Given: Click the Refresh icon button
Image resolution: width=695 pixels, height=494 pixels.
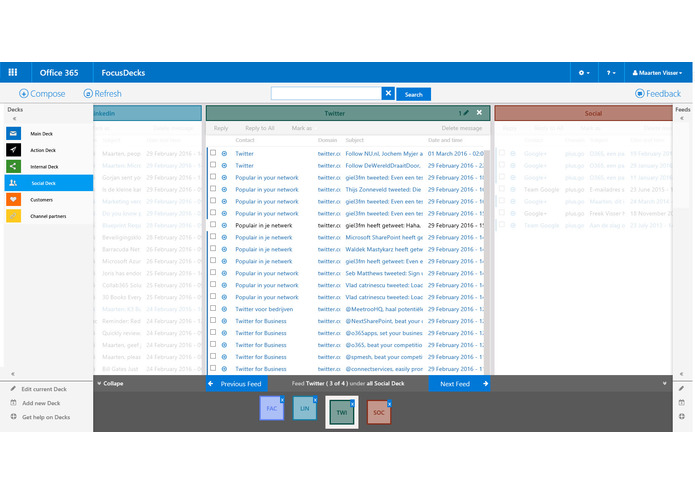Looking at the screenshot, I should point(88,93).
